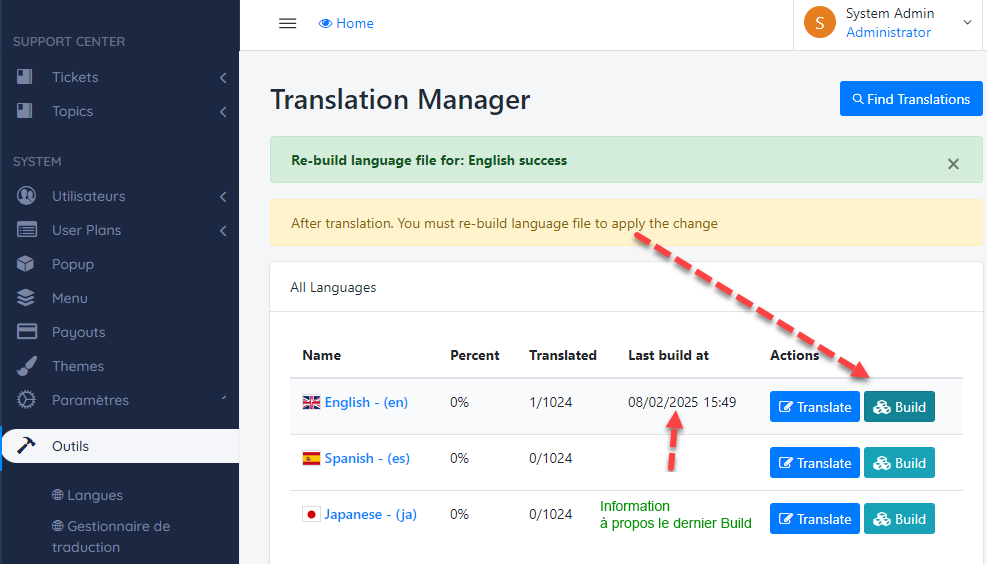Click the Payouts credit card icon
987x564 pixels.
point(27,332)
